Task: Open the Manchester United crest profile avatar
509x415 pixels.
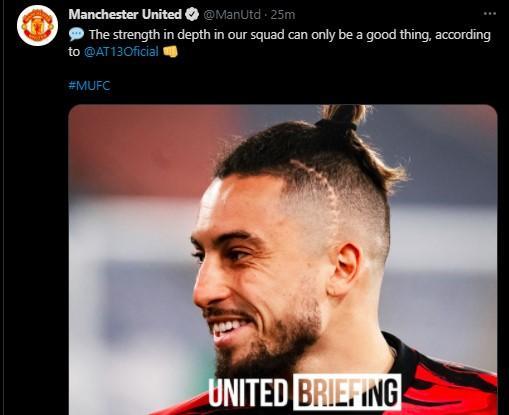Action: tap(37, 25)
